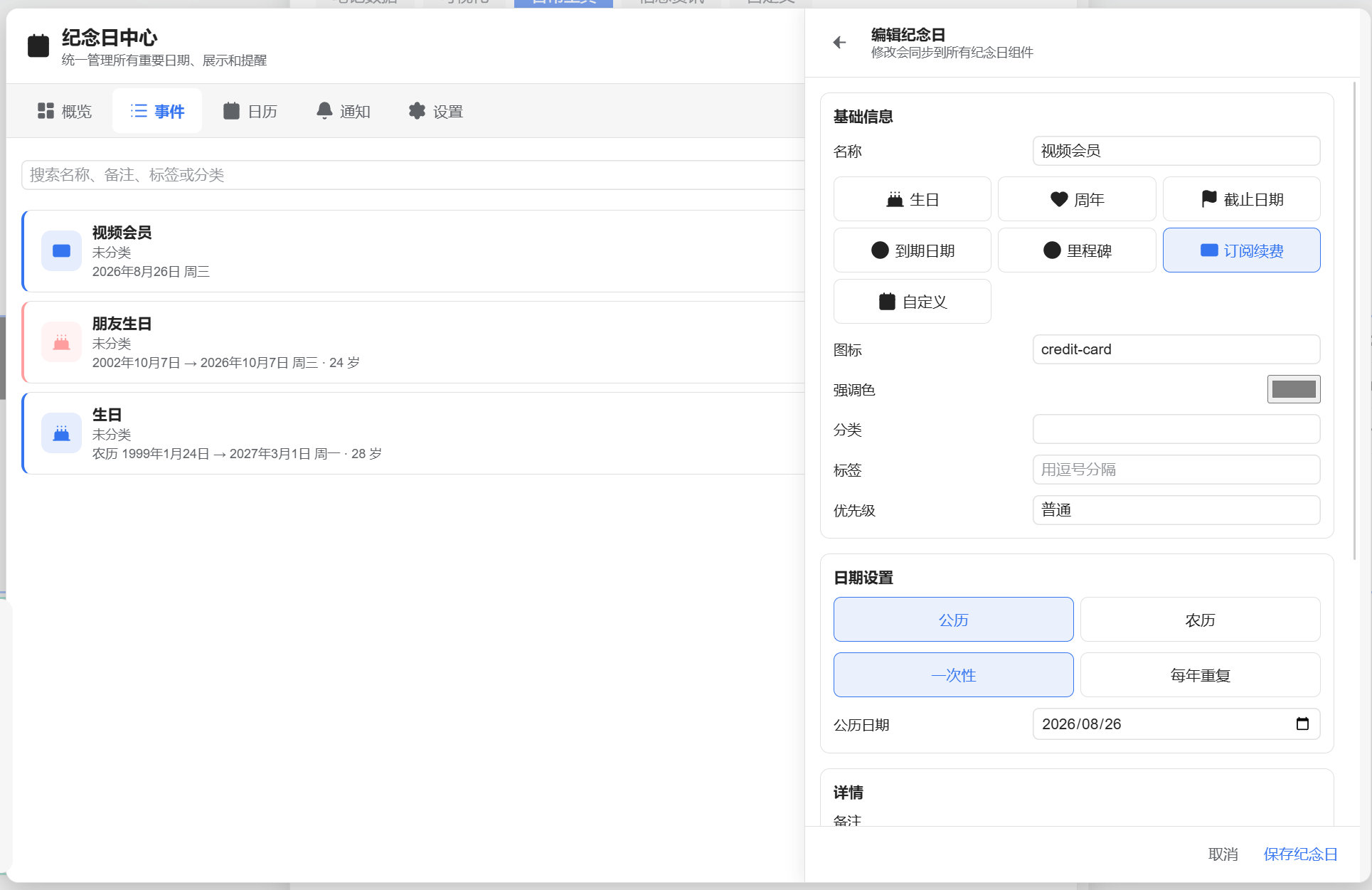Image resolution: width=1372 pixels, height=890 pixels.
Task: Click the edit panel vertical scrollbar
Action: click(1354, 320)
